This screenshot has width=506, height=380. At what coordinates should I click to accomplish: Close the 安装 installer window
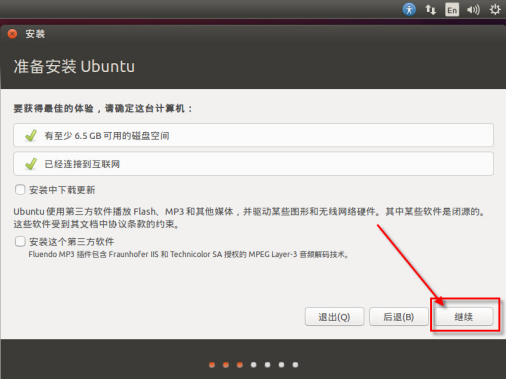coord(12,34)
